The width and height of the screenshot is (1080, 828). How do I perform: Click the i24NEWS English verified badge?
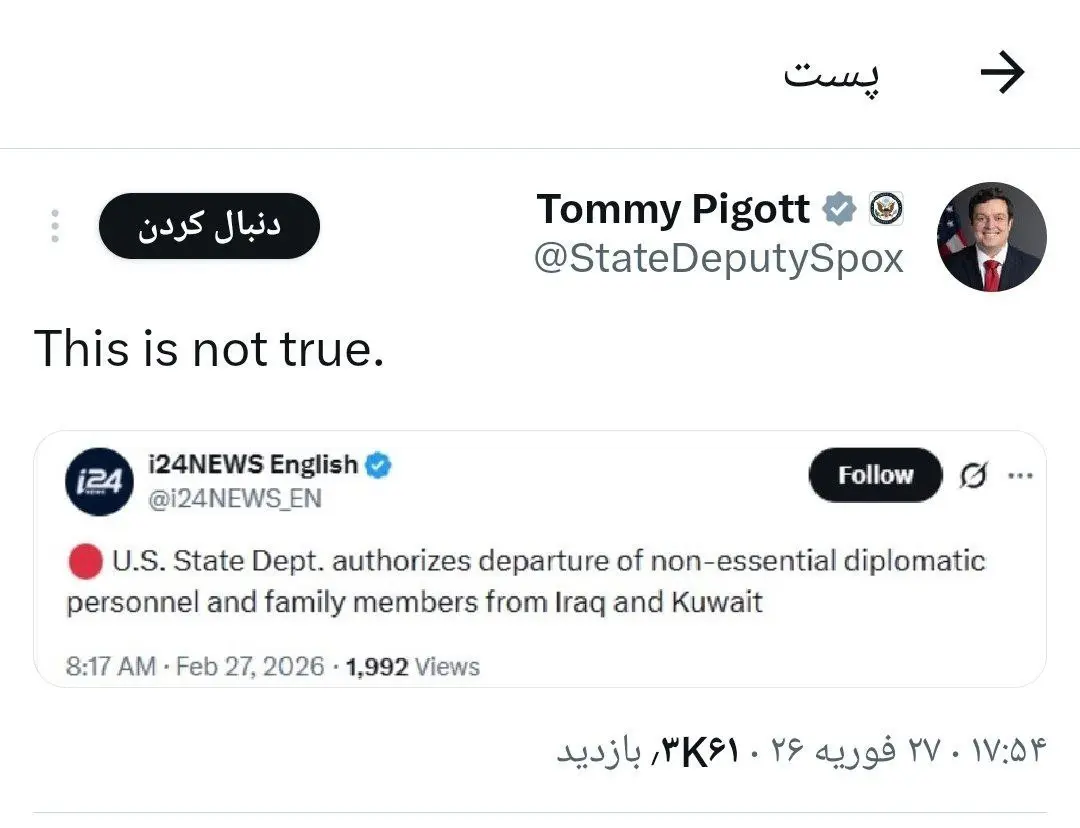(378, 465)
